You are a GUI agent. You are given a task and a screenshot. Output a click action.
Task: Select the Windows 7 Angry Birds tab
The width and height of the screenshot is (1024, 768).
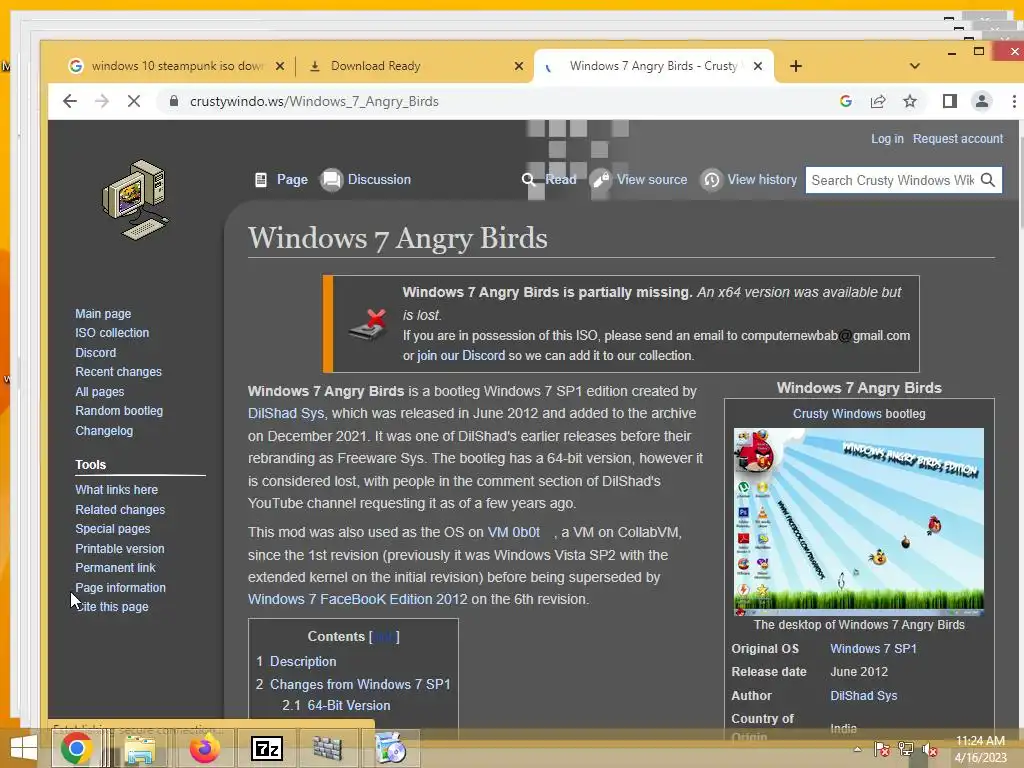coord(653,66)
